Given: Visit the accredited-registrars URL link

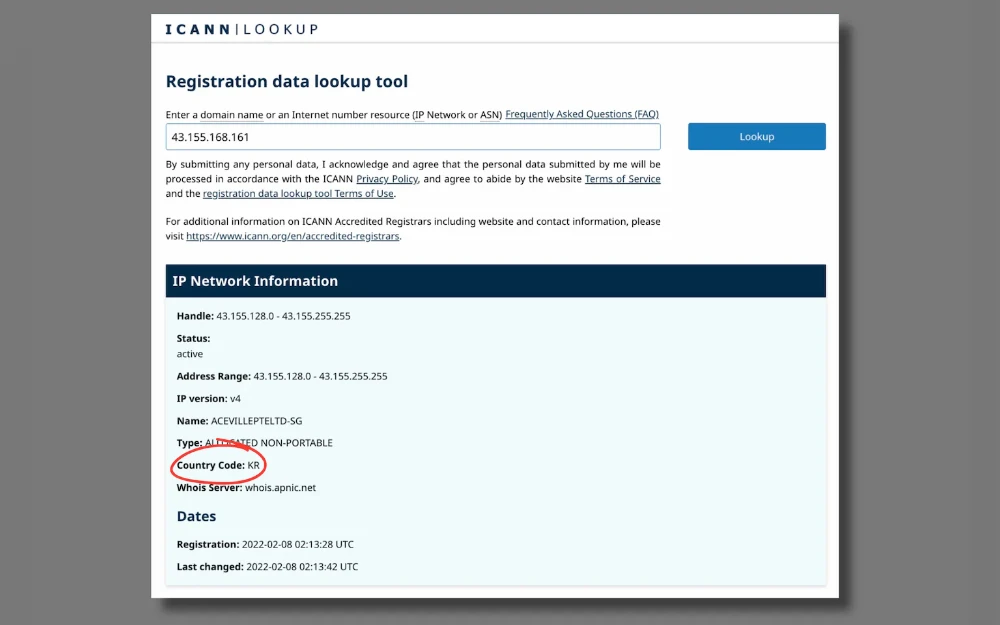Looking at the screenshot, I should click(293, 236).
